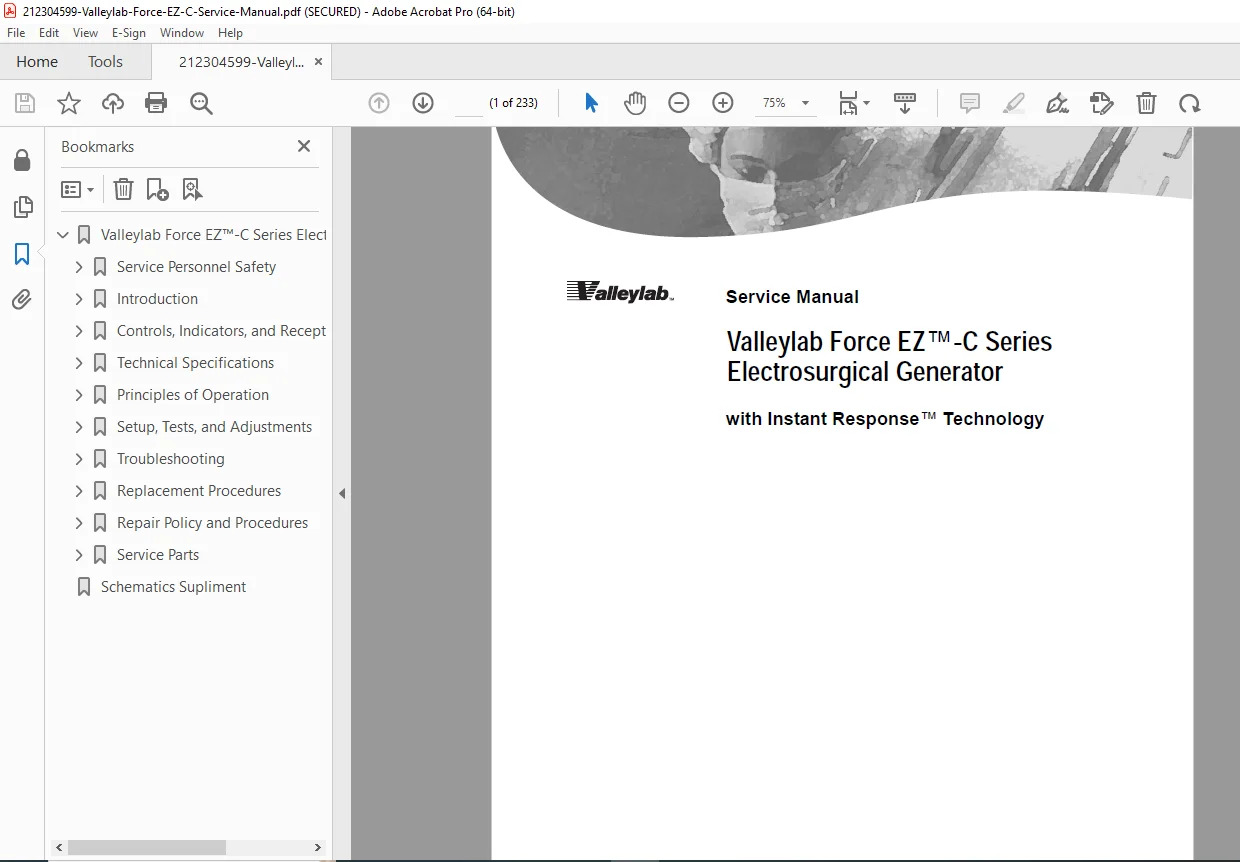The image size is (1240, 862).
Task: Switch to the Tools tab
Action: [x=105, y=62]
